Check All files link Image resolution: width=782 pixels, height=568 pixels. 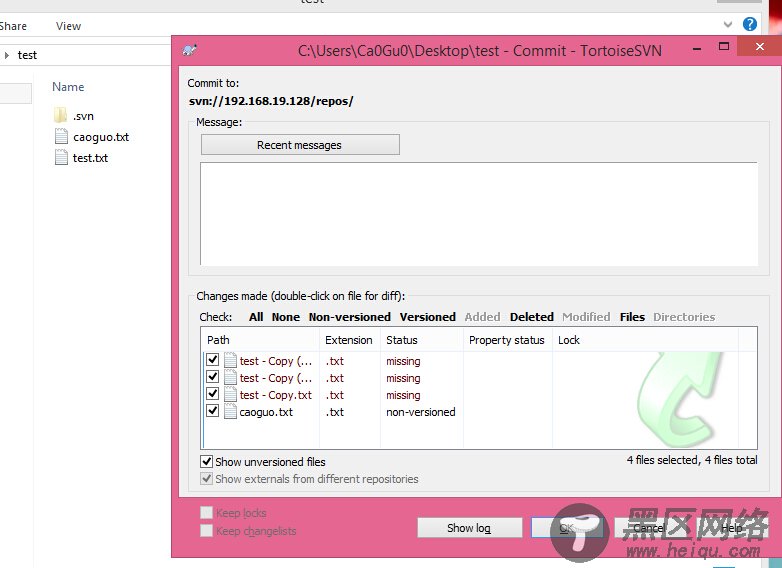[256, 317]
